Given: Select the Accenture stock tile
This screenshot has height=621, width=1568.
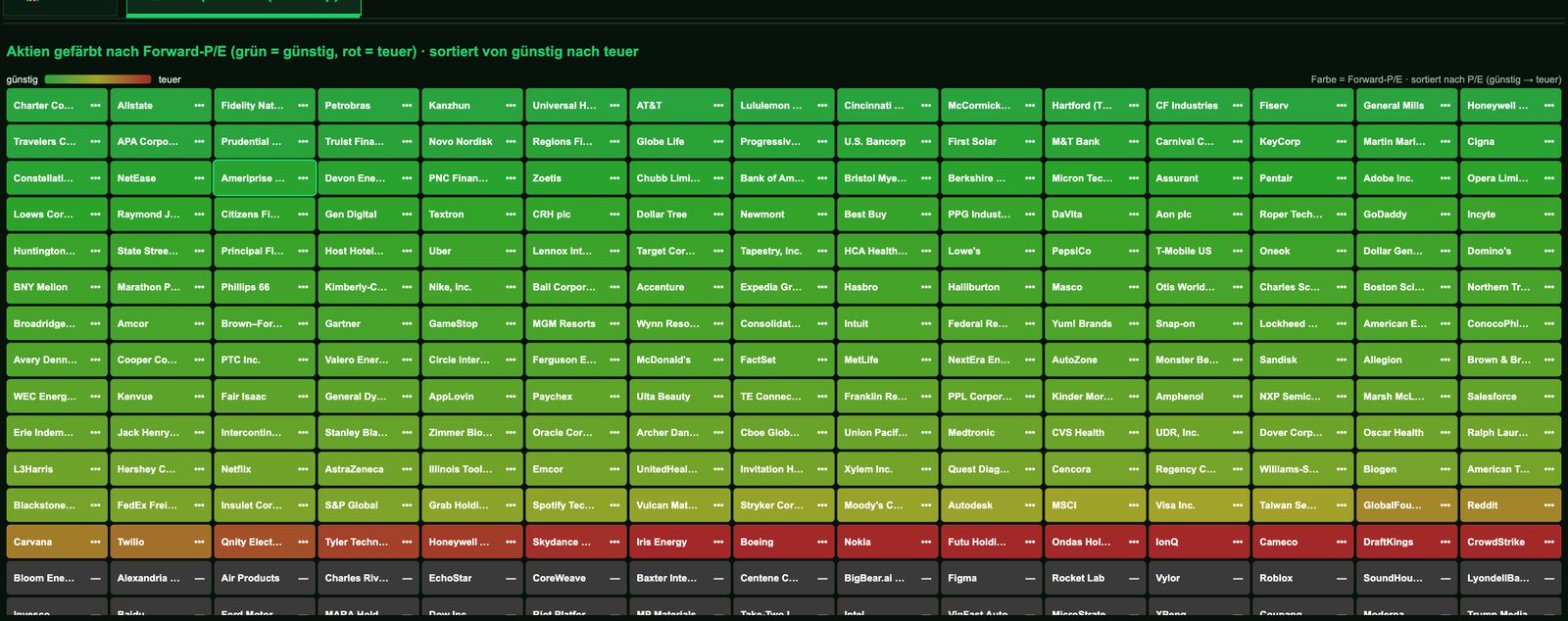Looking at the screenshot, I should pos(678,287).
